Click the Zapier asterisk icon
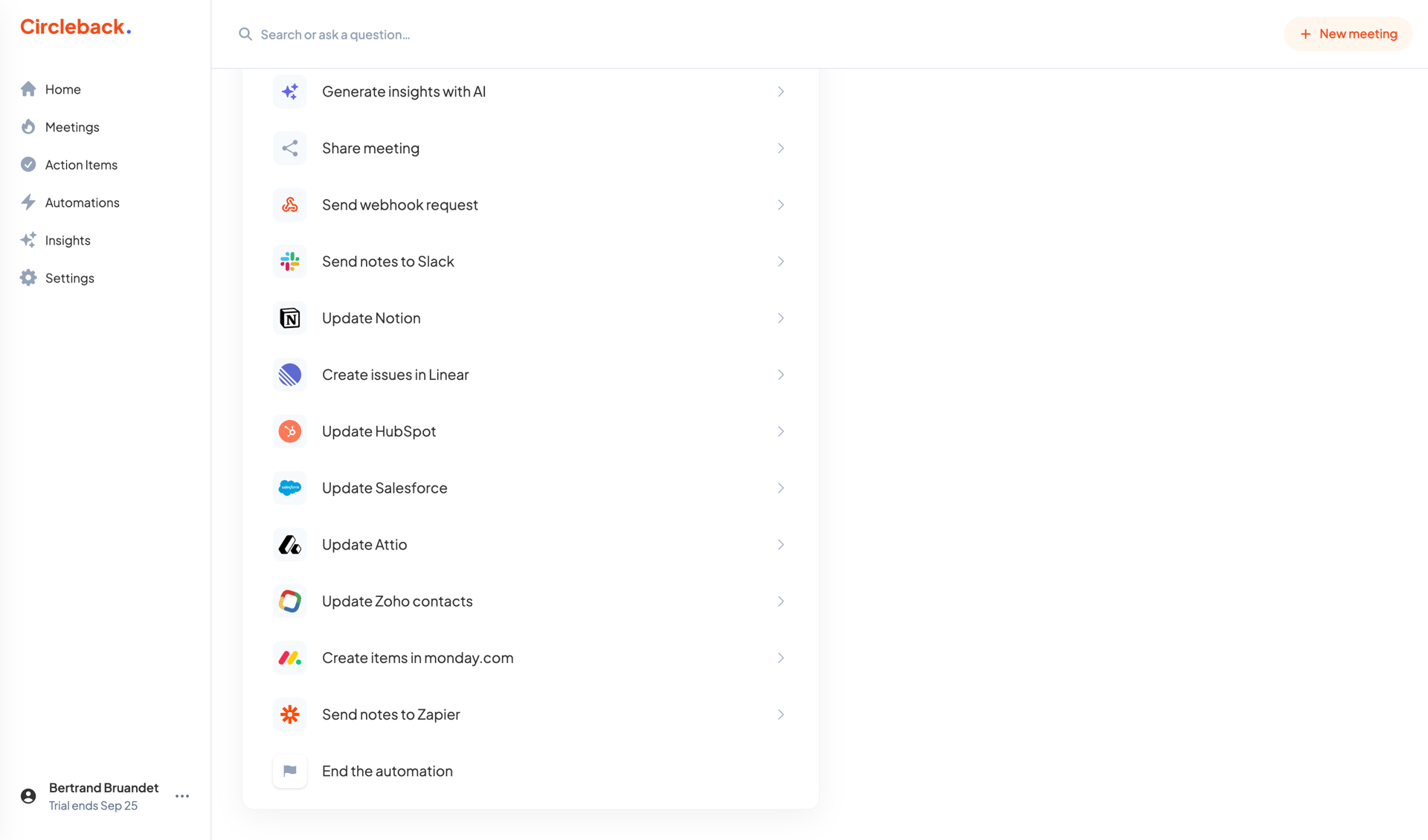 point(289,714)
